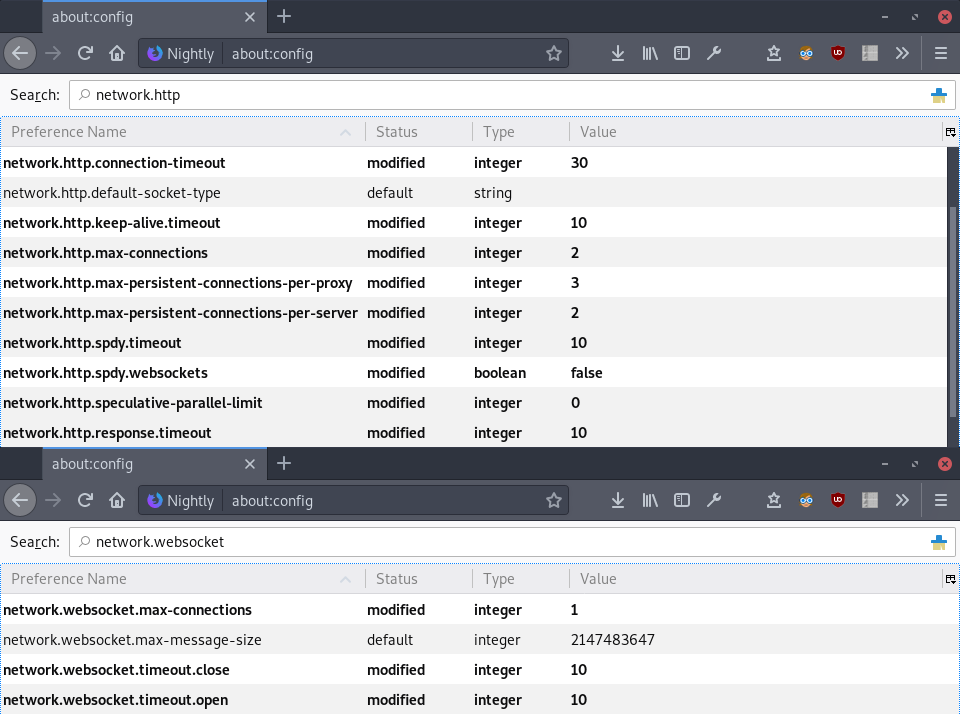Toggle sidebar in the lower window toolbar
960x714 pixels.
pos(681,500)
